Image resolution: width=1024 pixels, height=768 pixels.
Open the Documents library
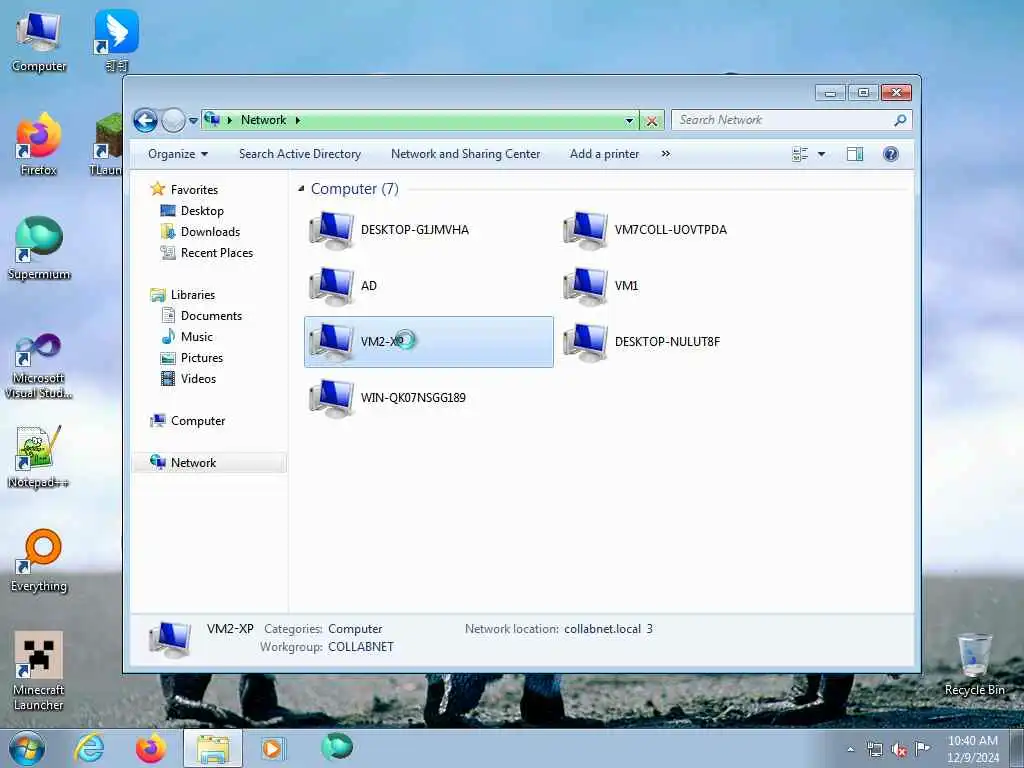211,316
